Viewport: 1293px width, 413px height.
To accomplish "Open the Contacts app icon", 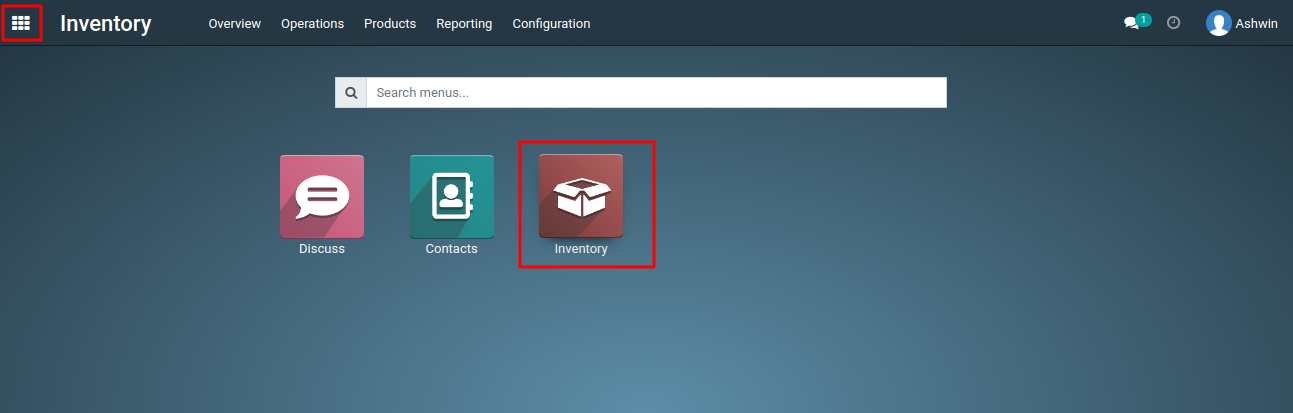I will (x=452, y=196).
